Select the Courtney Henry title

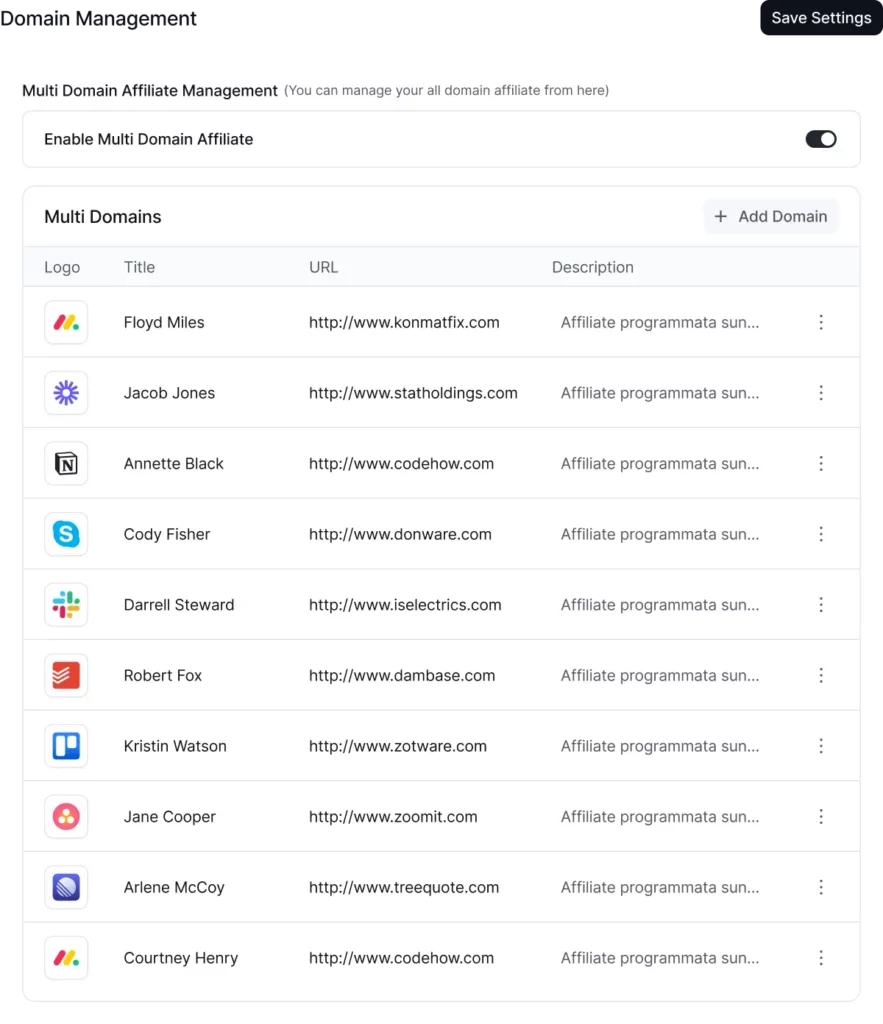181,958
